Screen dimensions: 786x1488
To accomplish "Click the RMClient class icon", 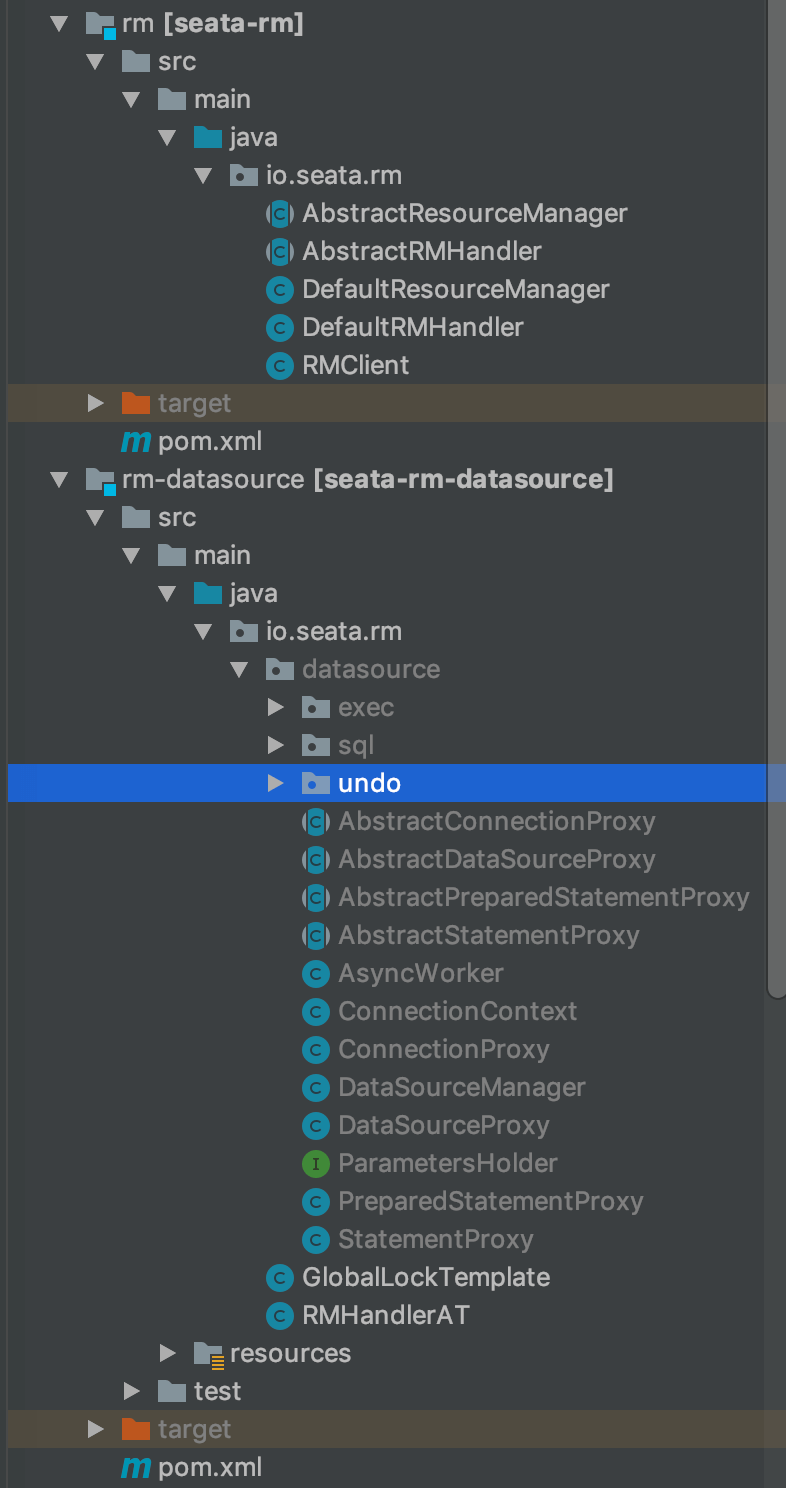I will [280, 366].
